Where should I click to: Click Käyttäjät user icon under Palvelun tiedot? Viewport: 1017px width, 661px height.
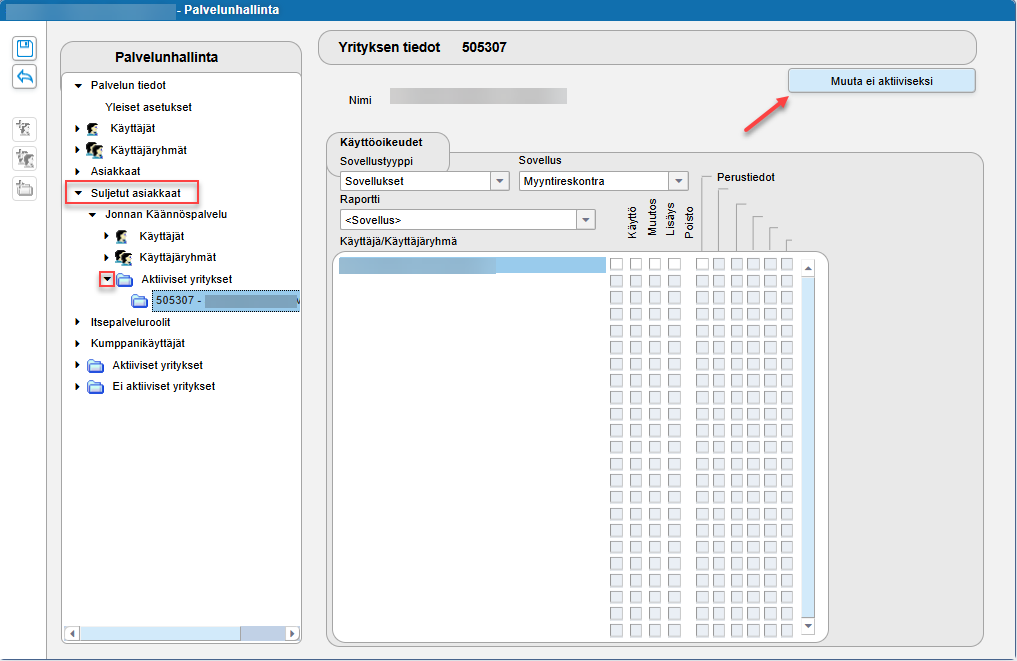point(93,129)
